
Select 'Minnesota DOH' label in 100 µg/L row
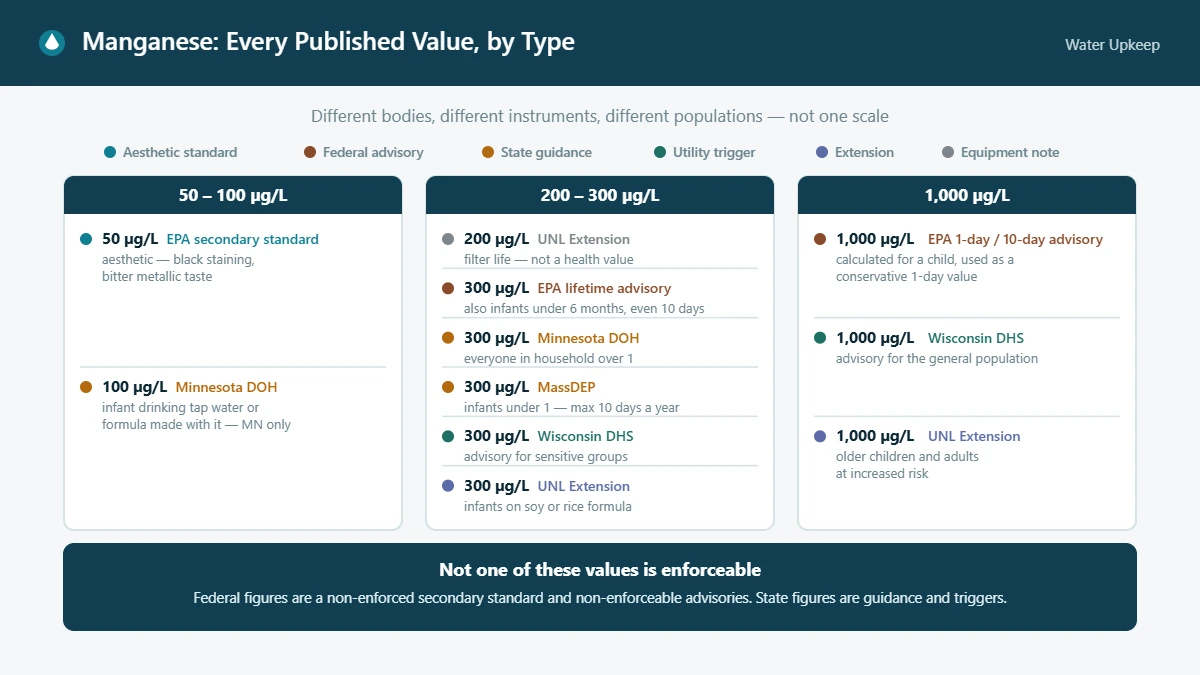pos(227,387)
